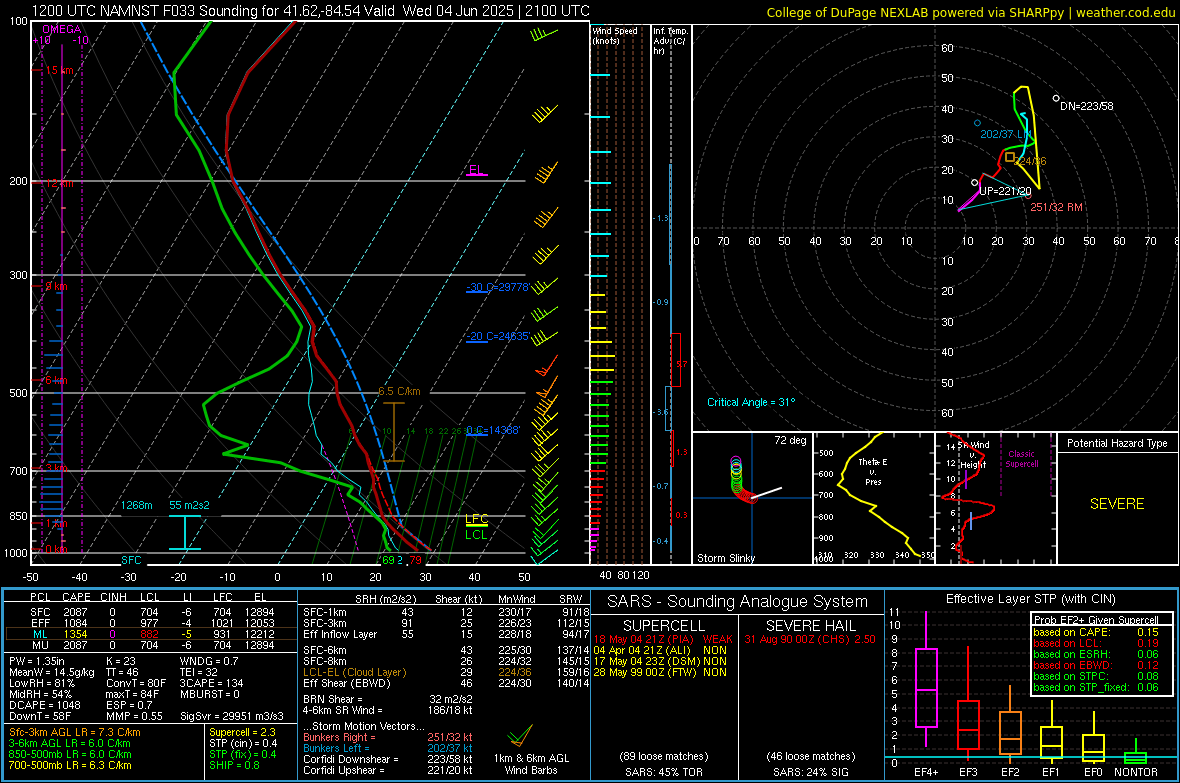
Task: Click the 15 km height marker
Action: [59, 70]
